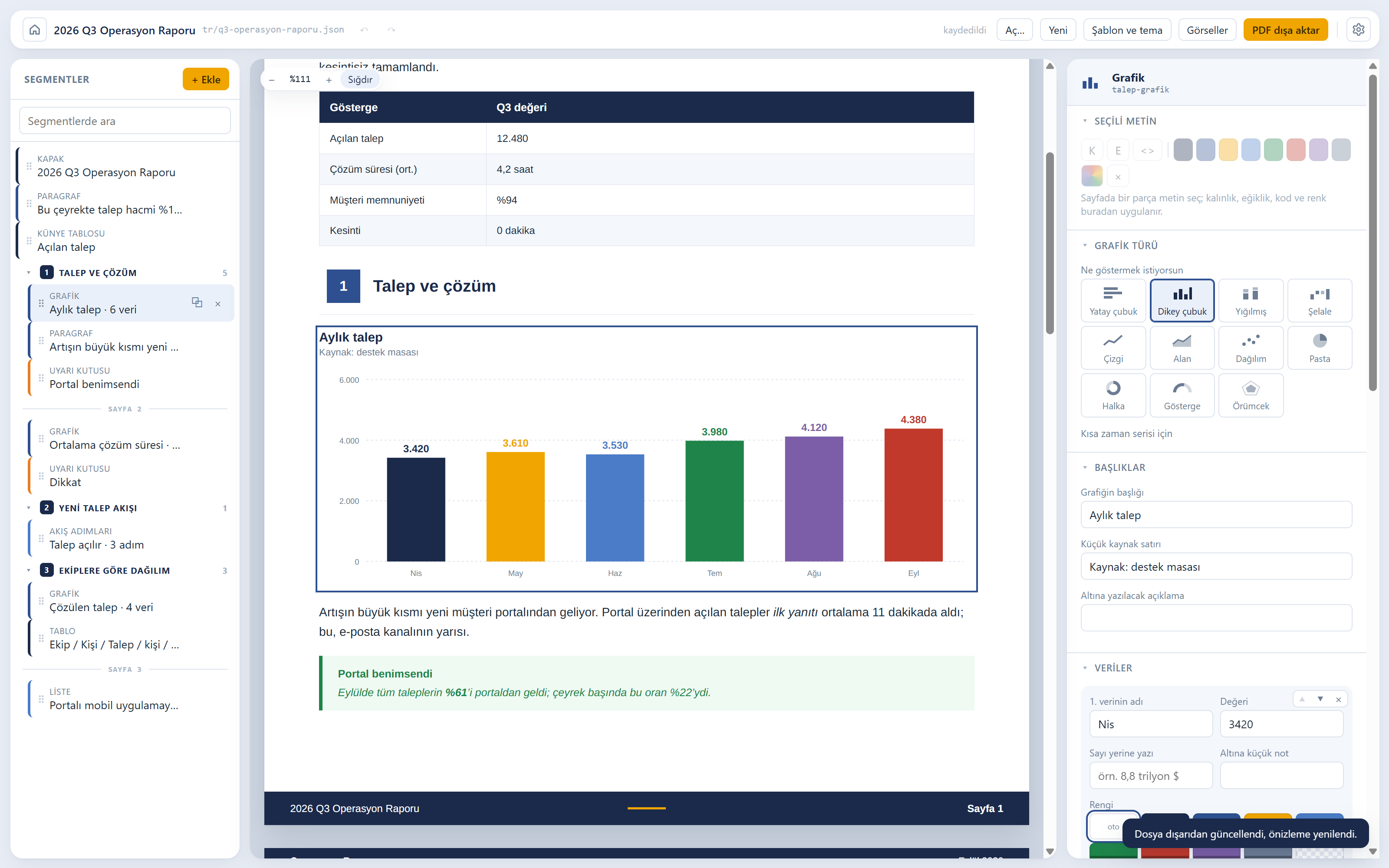Collapse the Başlıklar section

pyautogui.click(x=1085, y=468)
